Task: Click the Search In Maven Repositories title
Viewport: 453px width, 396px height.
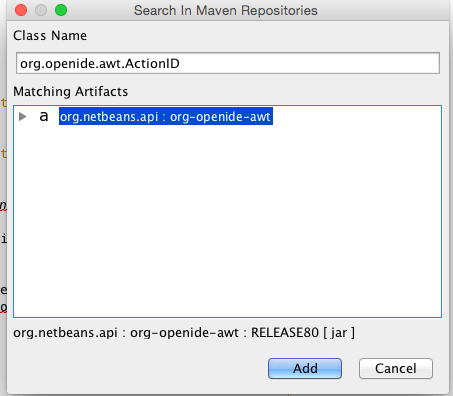Action: [x=226, y=10]
